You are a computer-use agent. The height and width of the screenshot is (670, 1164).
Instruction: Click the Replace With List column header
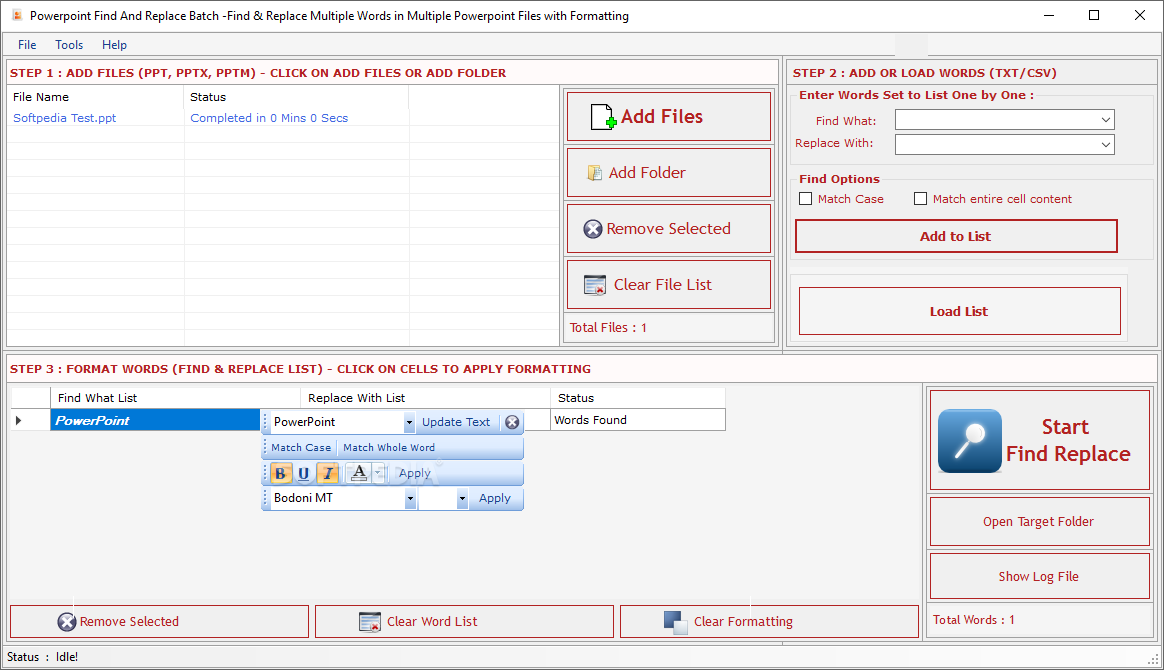[425, 398]
